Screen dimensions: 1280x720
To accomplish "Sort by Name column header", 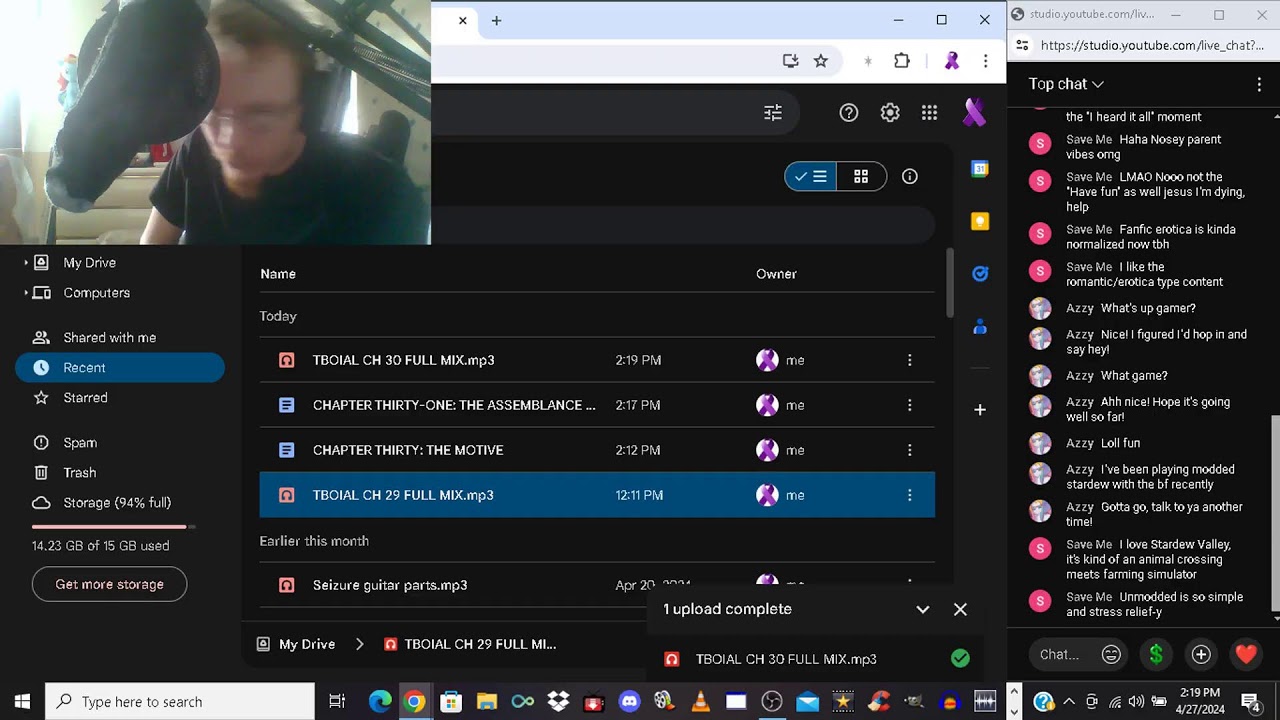I will pos(278,274).
